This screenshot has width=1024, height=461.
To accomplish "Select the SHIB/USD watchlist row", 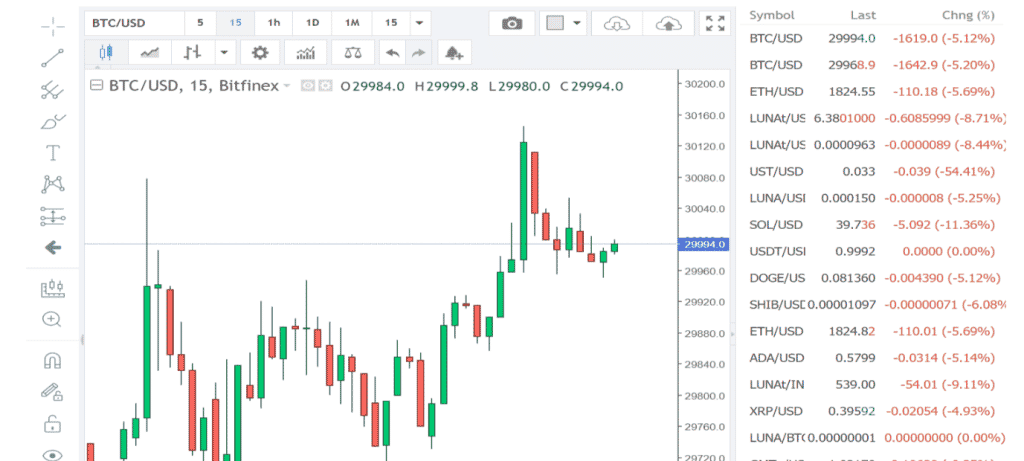I will [872, 305].
